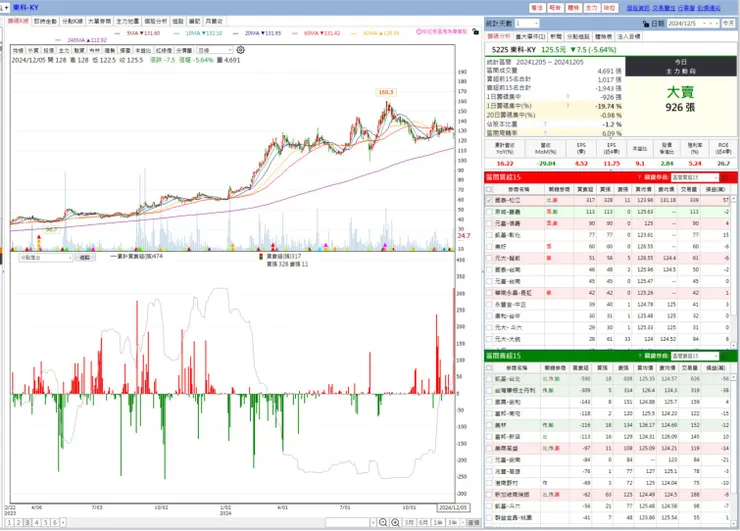Open chart settings gear icon
This screenshot has width=740, height=531.
[x=240, y=50]
